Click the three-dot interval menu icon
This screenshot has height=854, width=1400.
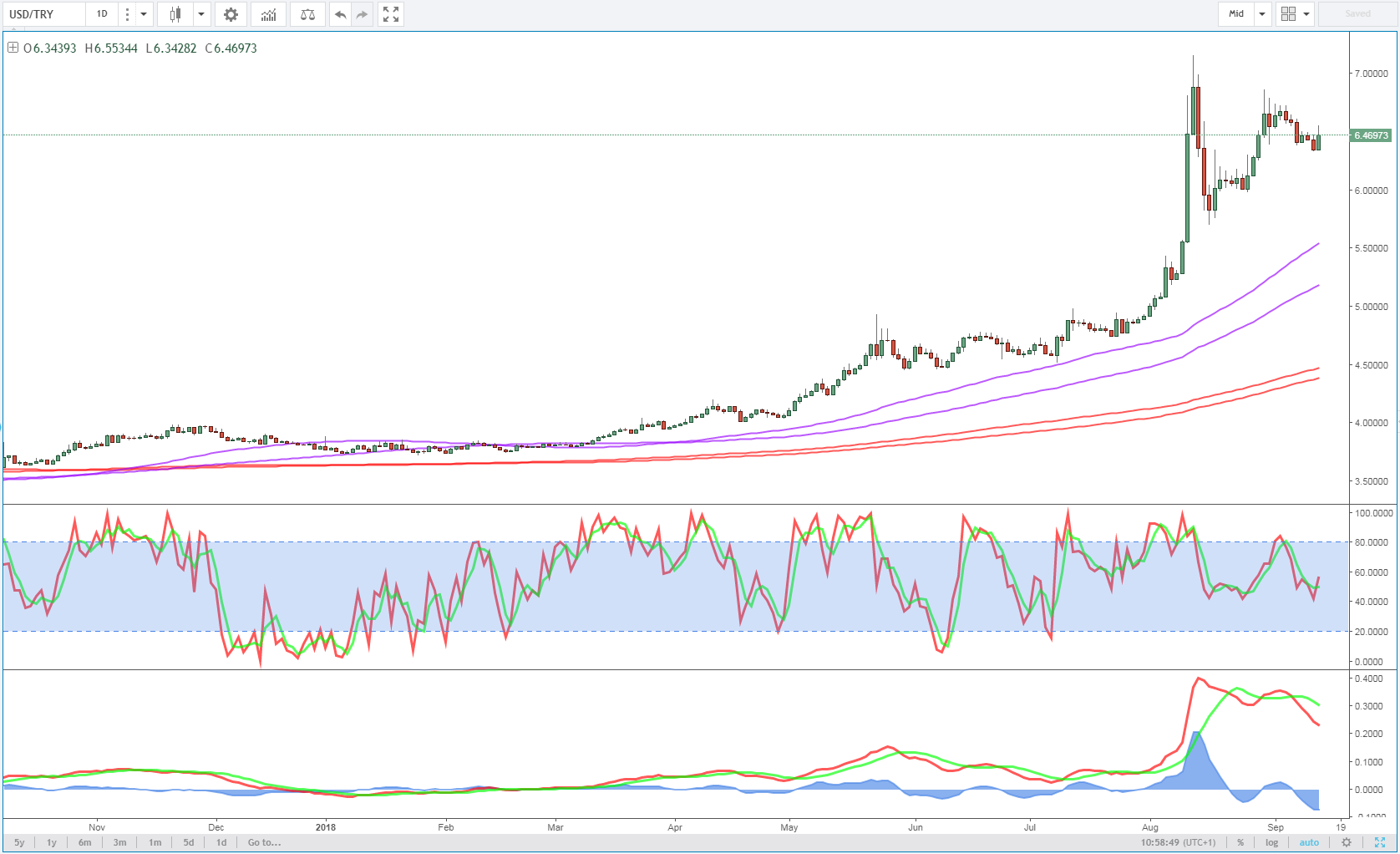pyautogui.click(x=127, y=14)
